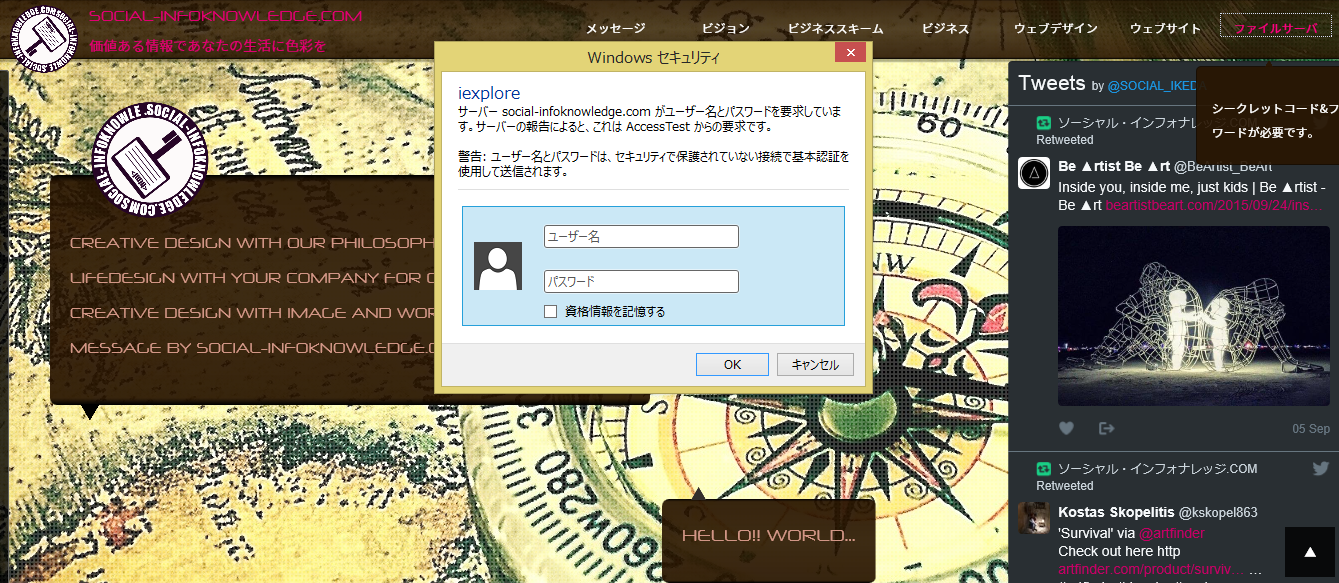Open the メッセージ menu item
The image size is (1339, 583).
tap(615, 29)
